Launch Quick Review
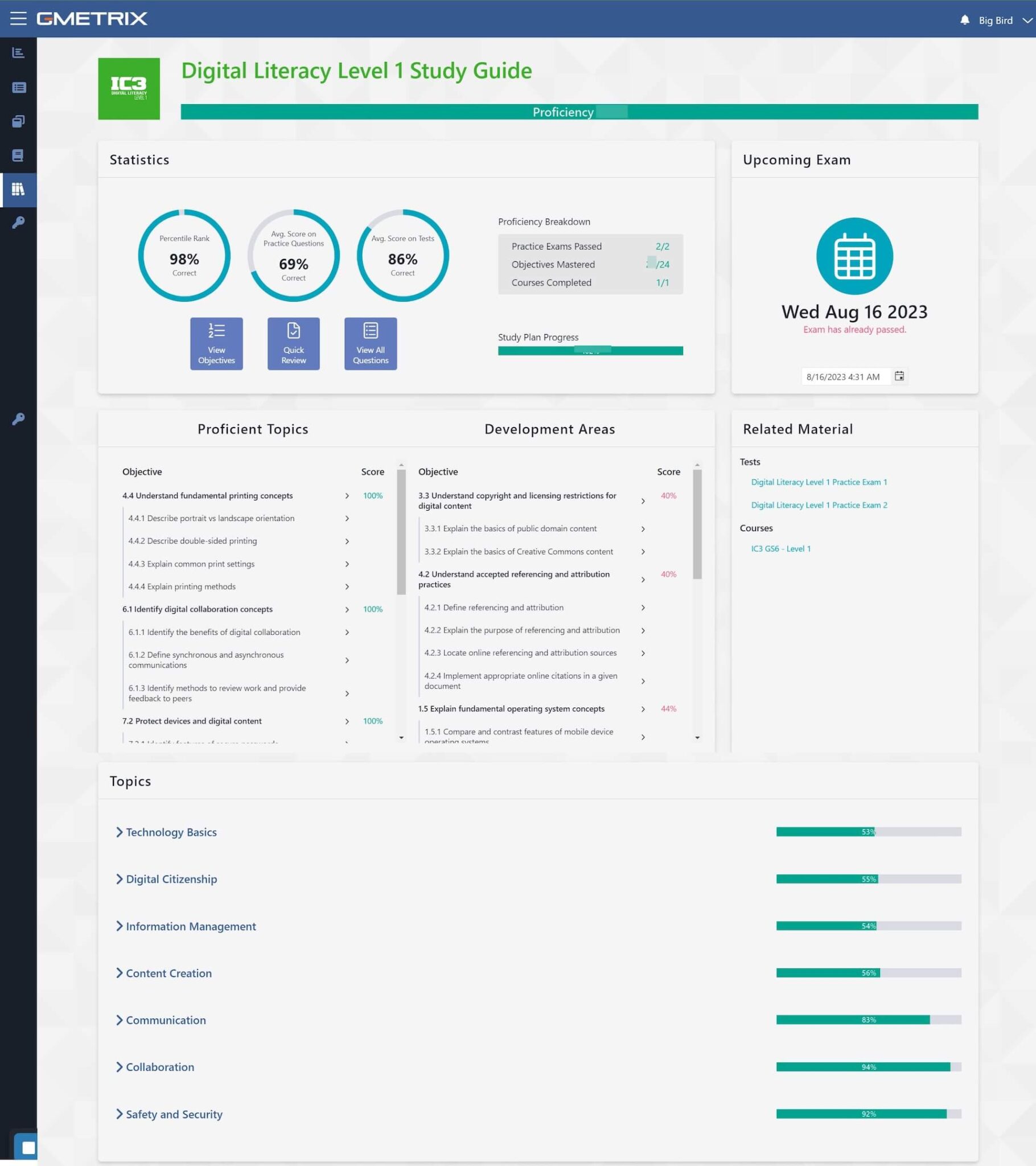 tap(293, 343)
